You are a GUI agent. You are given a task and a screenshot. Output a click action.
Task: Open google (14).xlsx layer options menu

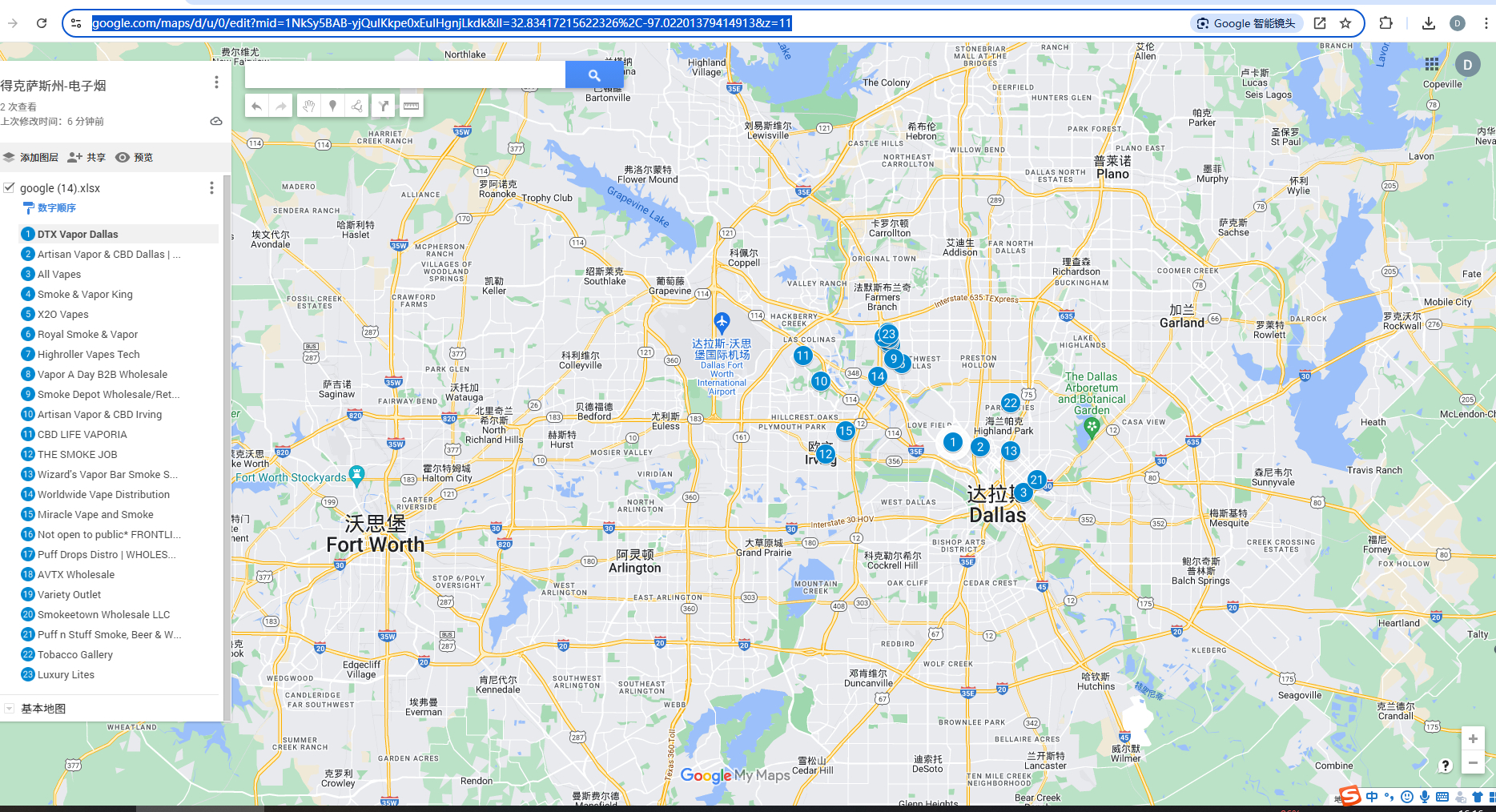click(211, 187)
